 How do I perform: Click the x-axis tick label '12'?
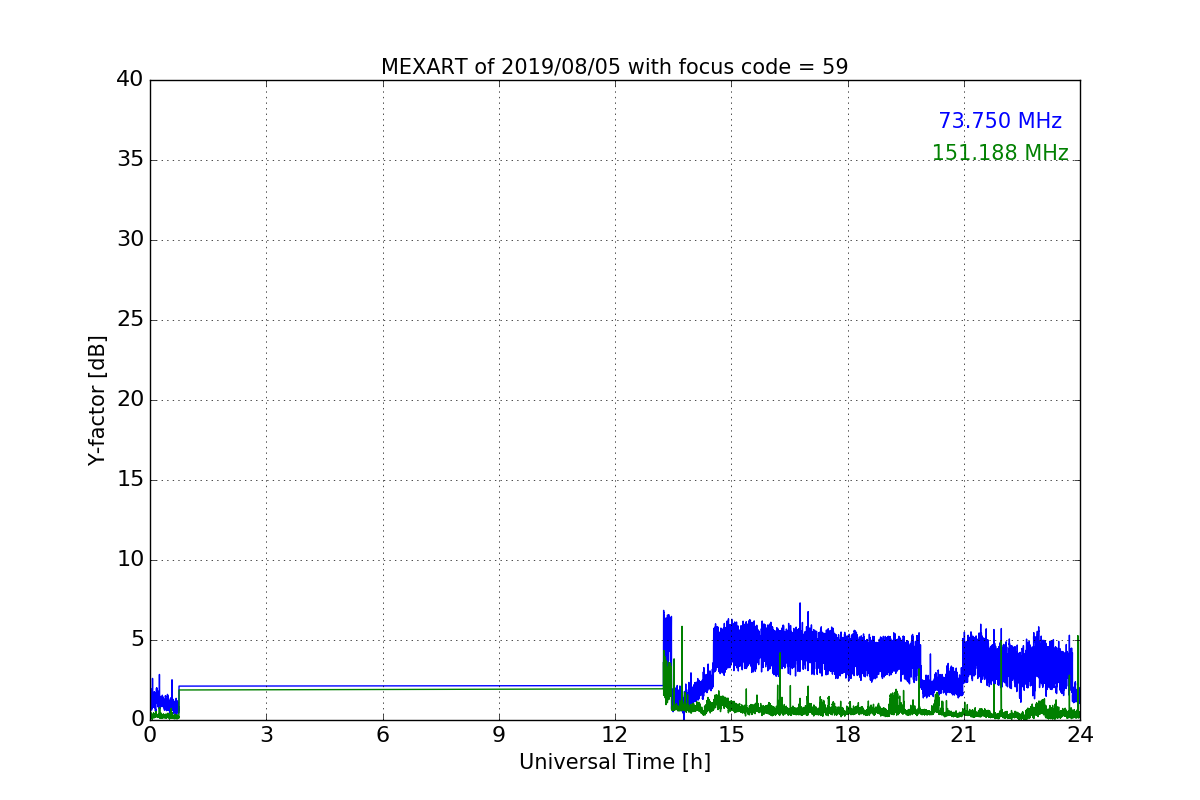point(614,734)
